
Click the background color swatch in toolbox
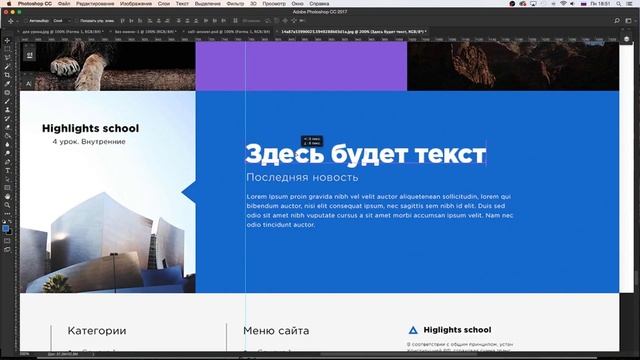click(9, 232)
